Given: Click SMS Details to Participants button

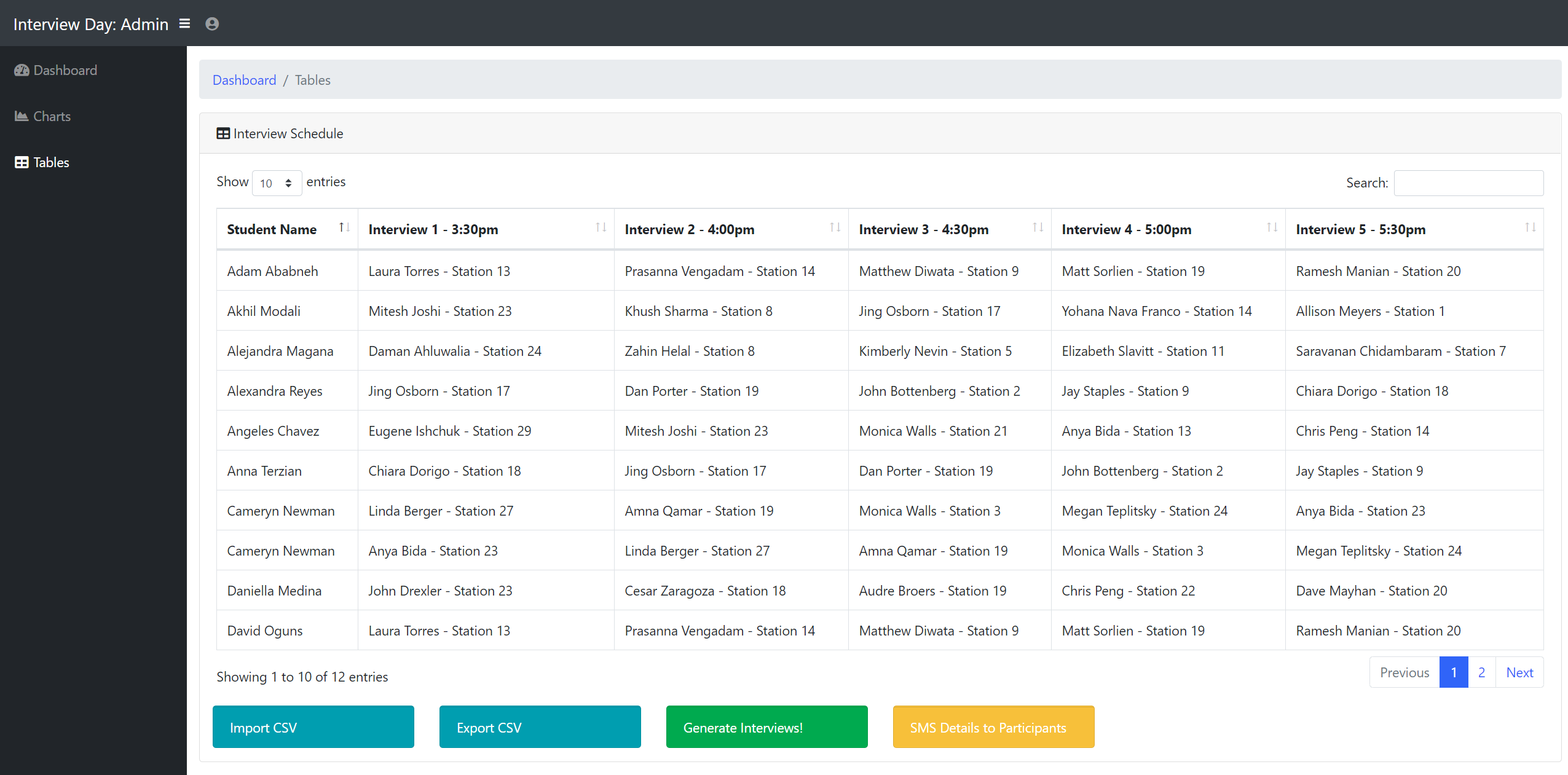Looking at the screenshot, I should pyautogui.click(x=993, y=727).
